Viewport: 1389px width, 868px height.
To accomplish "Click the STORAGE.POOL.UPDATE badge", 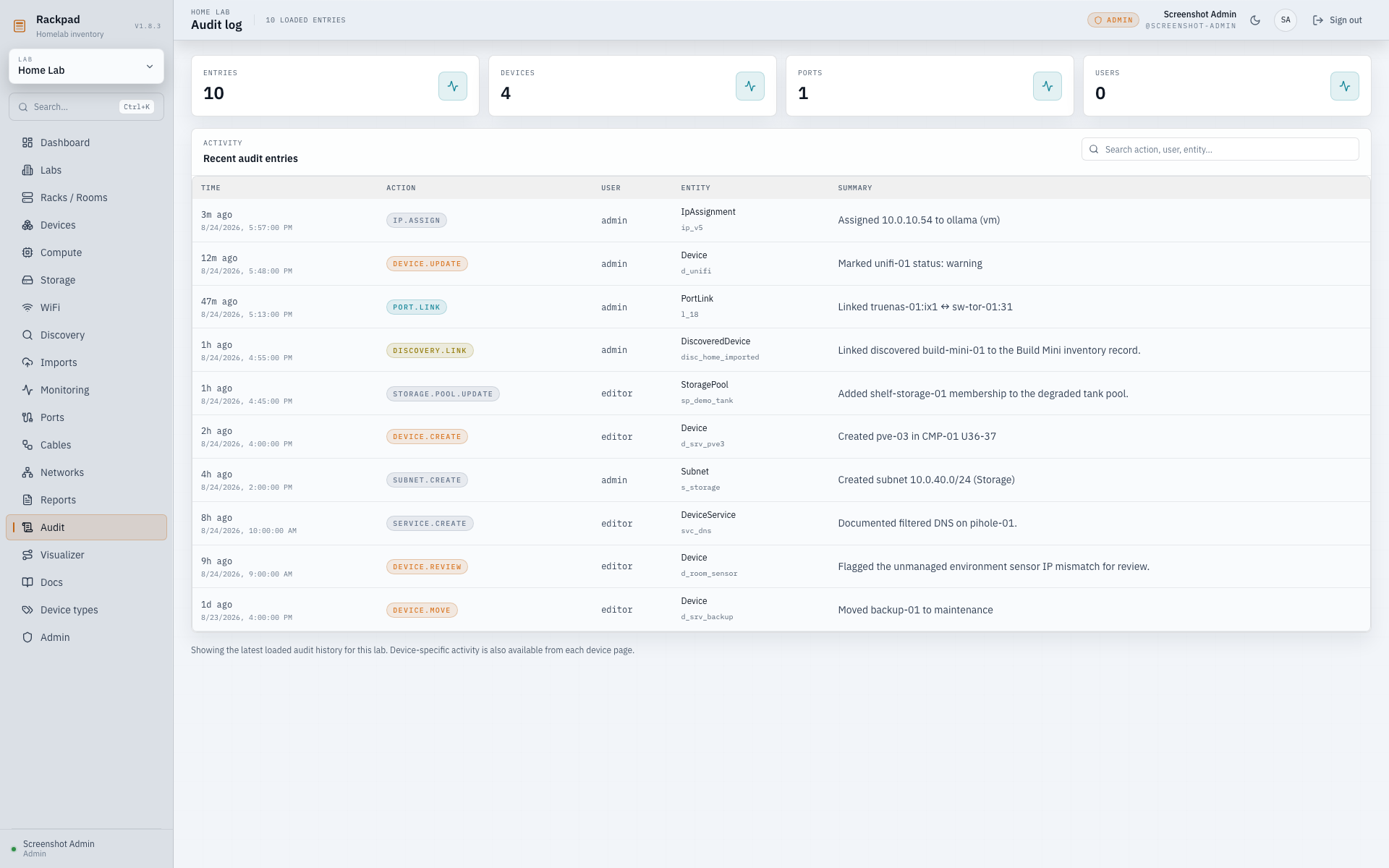I will click(443, 394).
